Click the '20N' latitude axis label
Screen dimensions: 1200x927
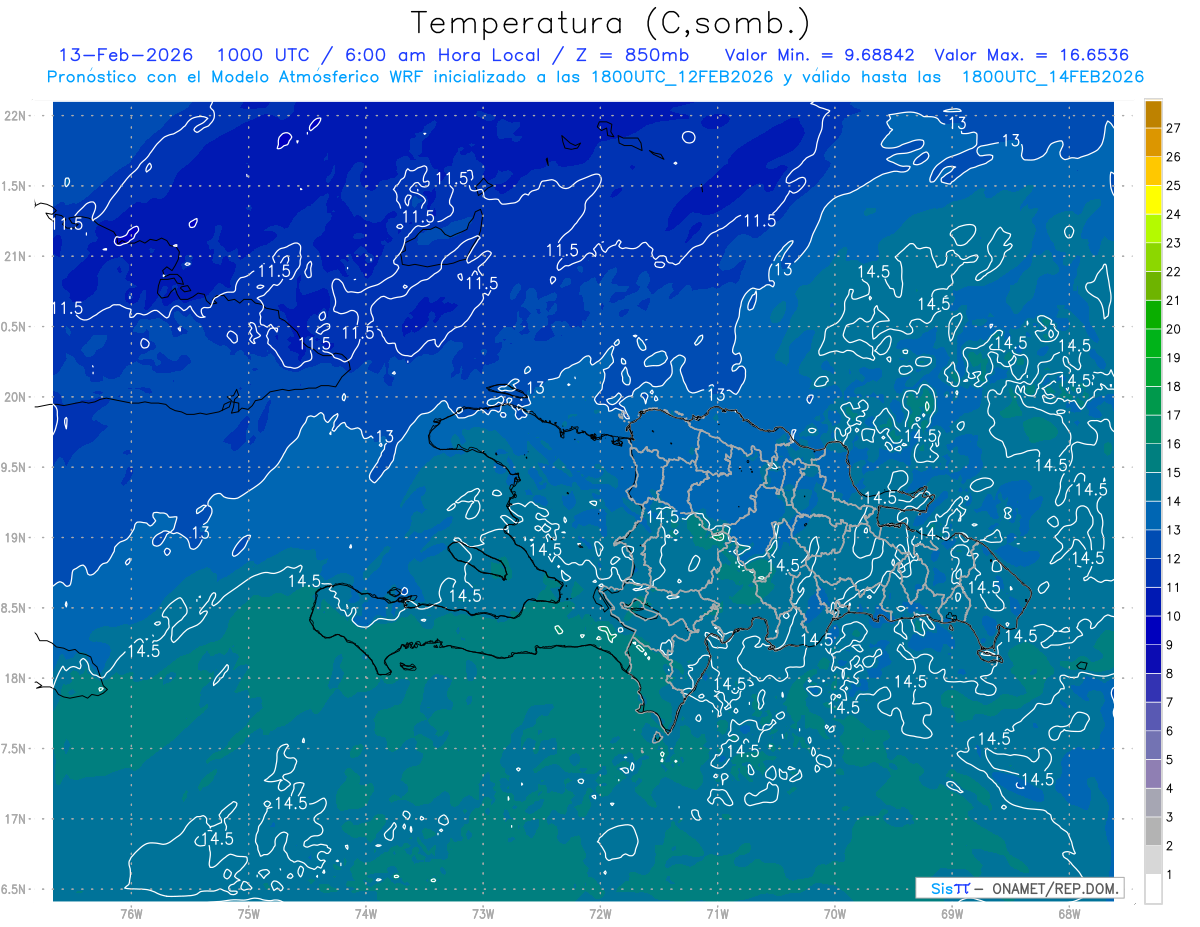[x=15, y=397]
